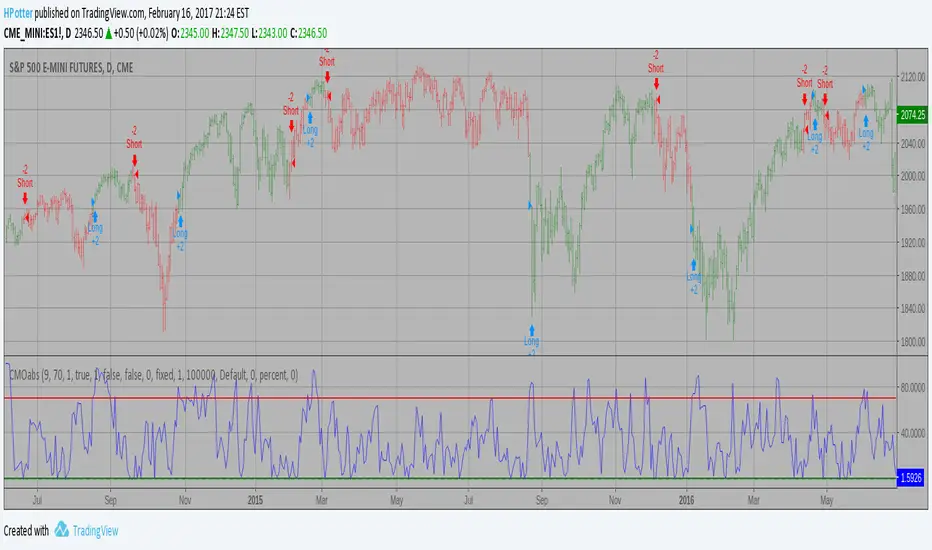Click the red Short arrow in December 2015

pos(656,84)
